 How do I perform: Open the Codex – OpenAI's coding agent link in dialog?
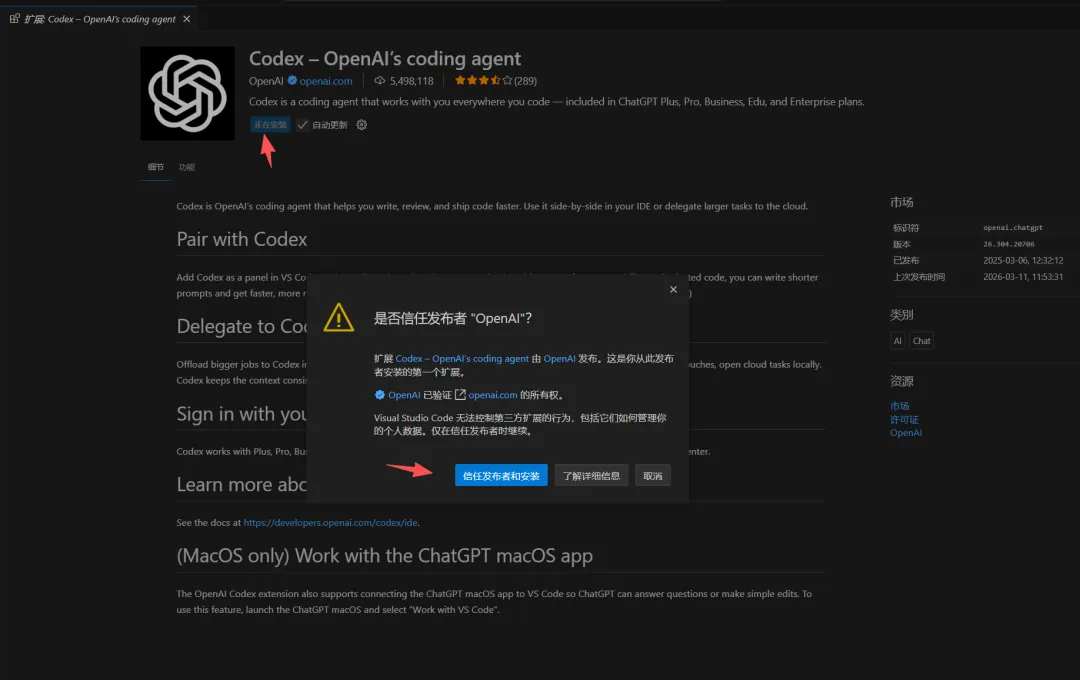pos(462,358)
